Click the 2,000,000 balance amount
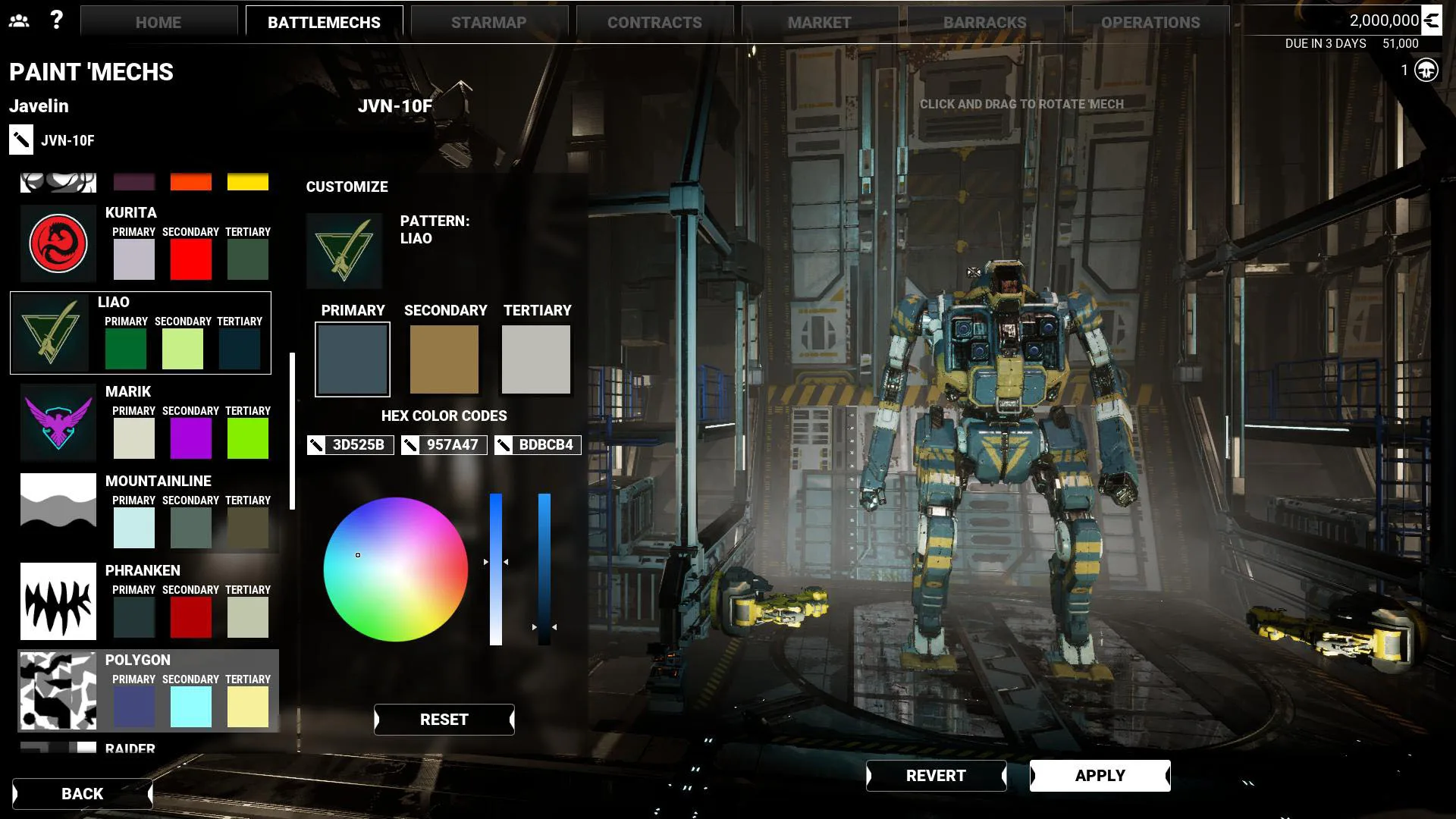Screen dimensions: 1456x819 click(1384, 20)
